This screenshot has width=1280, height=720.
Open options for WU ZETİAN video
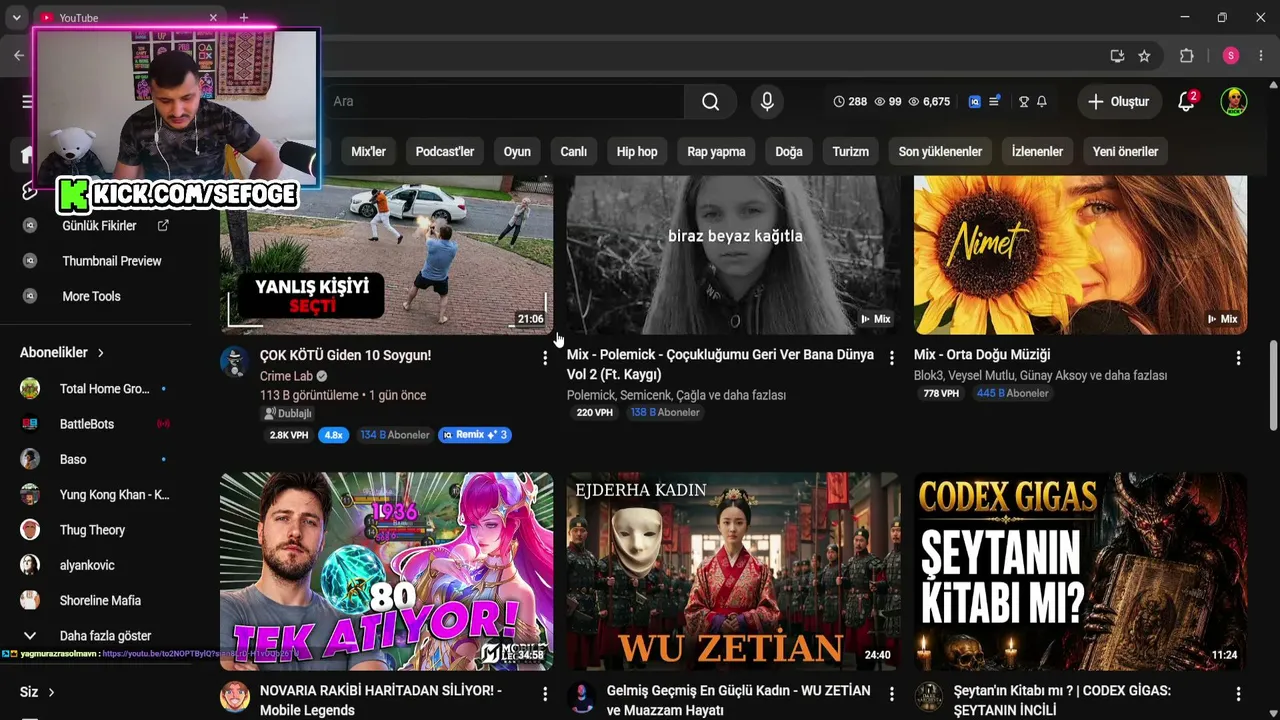pyautogui.click(x=892, y=693)
